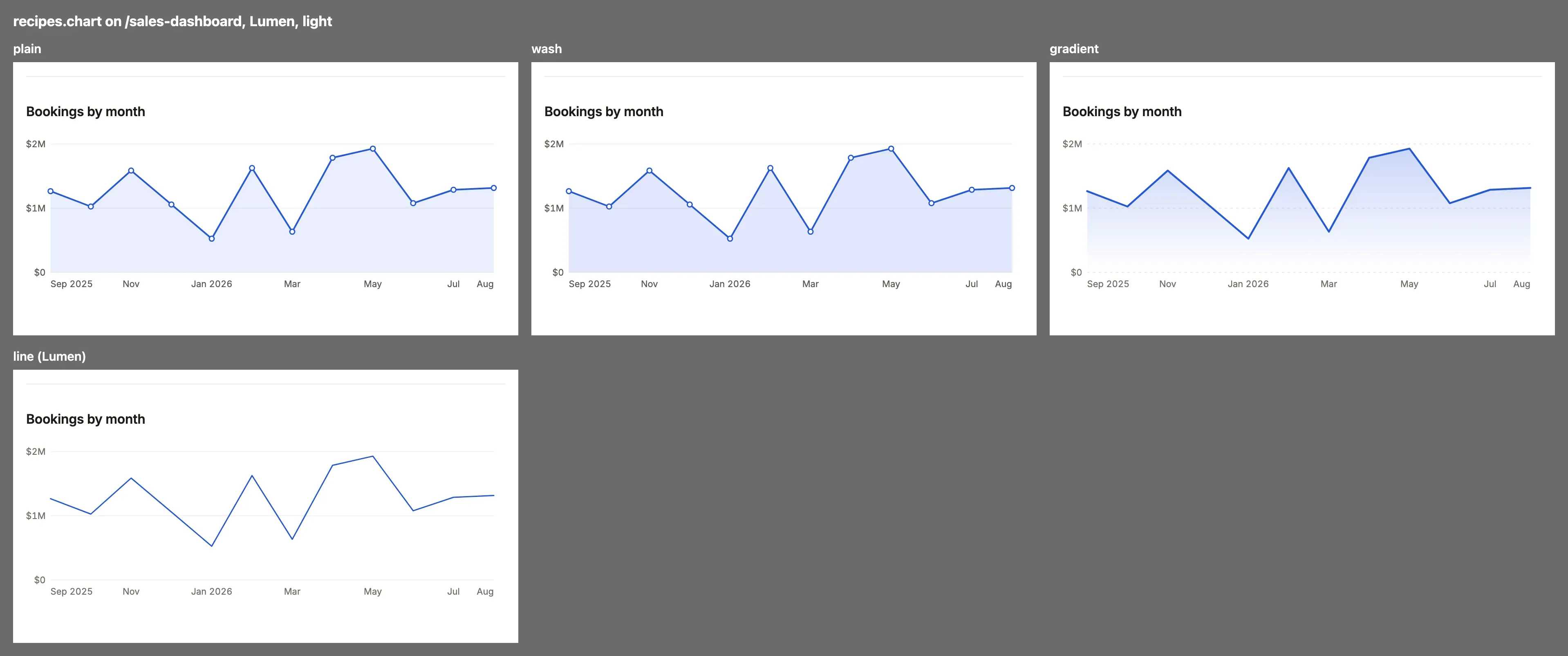This screenshot has height=656, width=1568.
Task: Select the Sep 2025 first data point in plain chart
Action: [51, 191]
